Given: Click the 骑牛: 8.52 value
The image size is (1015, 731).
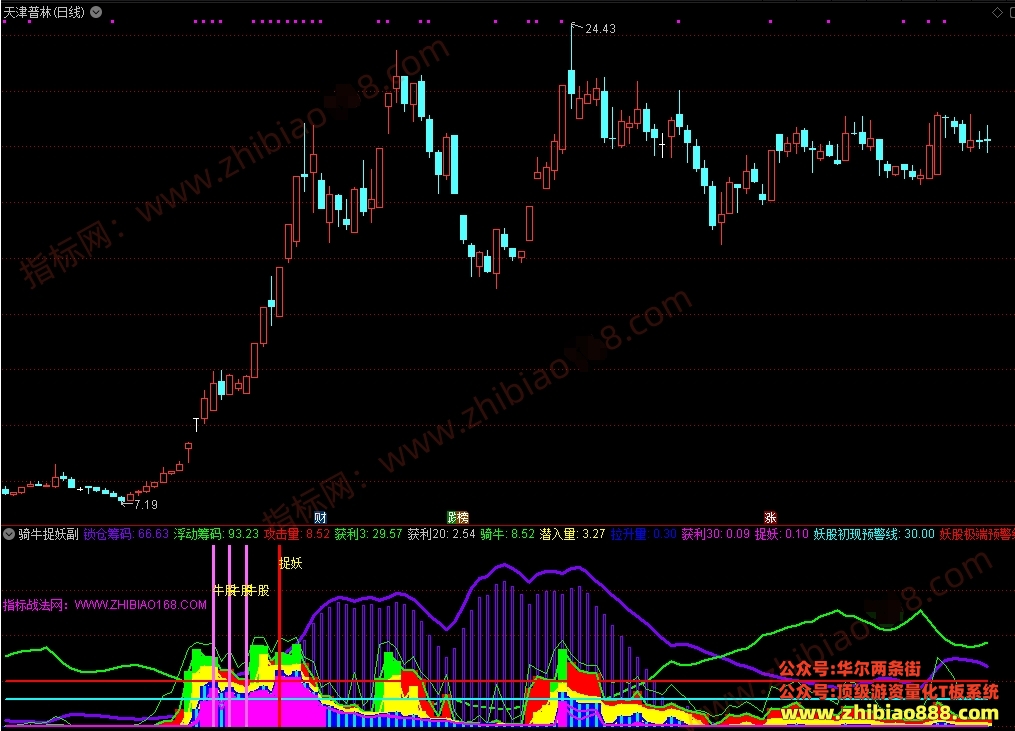Looking at the screenshot, I should click(x=508, y=534).
